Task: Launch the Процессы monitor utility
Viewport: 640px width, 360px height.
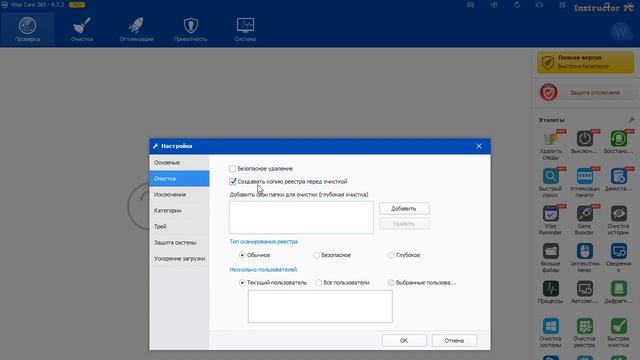Action: click(x=550, y=292)
